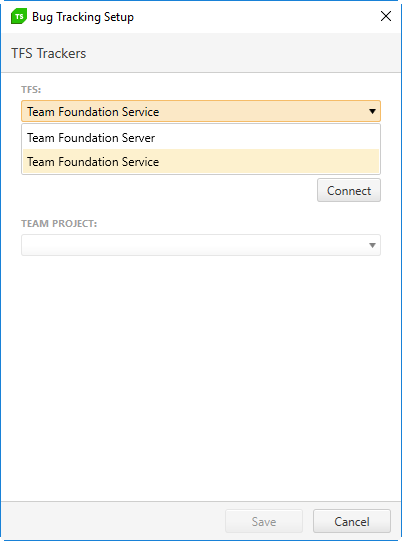The height and width of the screenshot is (541, 402).
Task: Cancel the bug tracking setup
Action: coord(352,521)
